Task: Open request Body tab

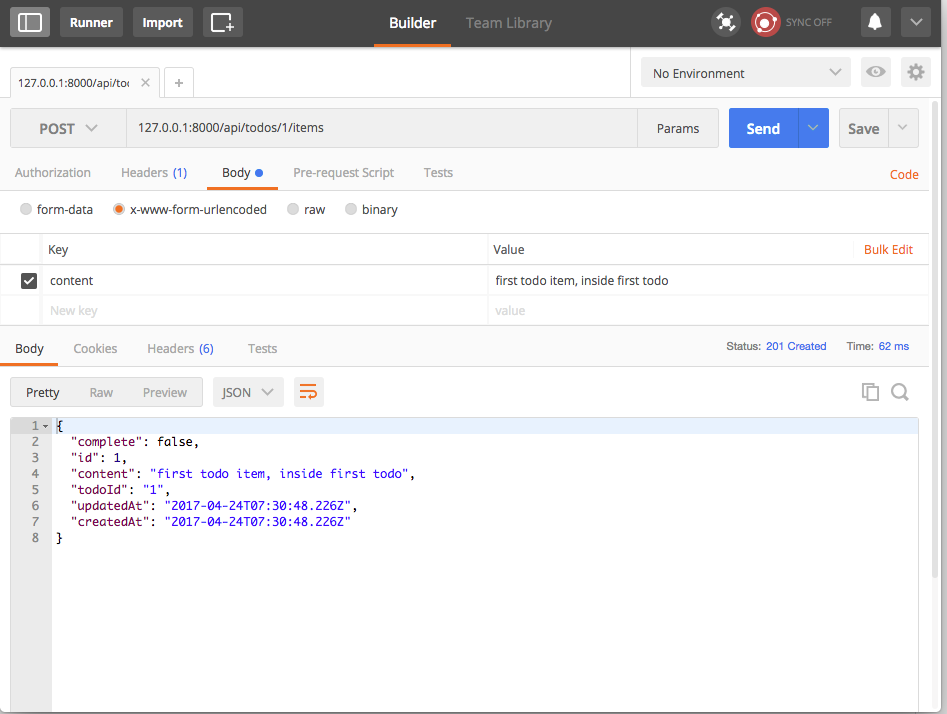Action: (242, 173)
